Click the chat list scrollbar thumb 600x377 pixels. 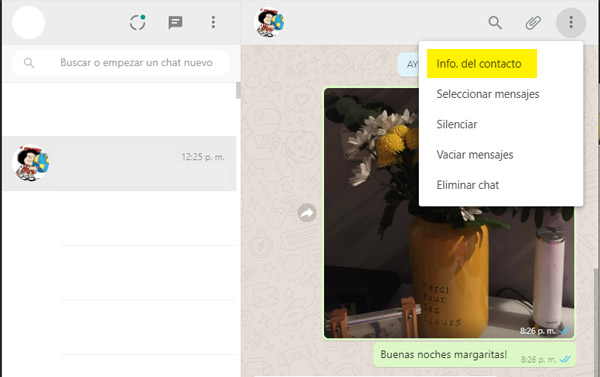click(238, 90)
